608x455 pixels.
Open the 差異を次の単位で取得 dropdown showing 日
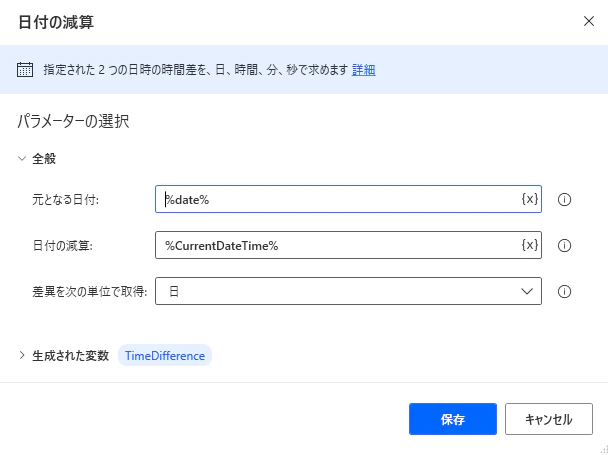tap(348, 291)
